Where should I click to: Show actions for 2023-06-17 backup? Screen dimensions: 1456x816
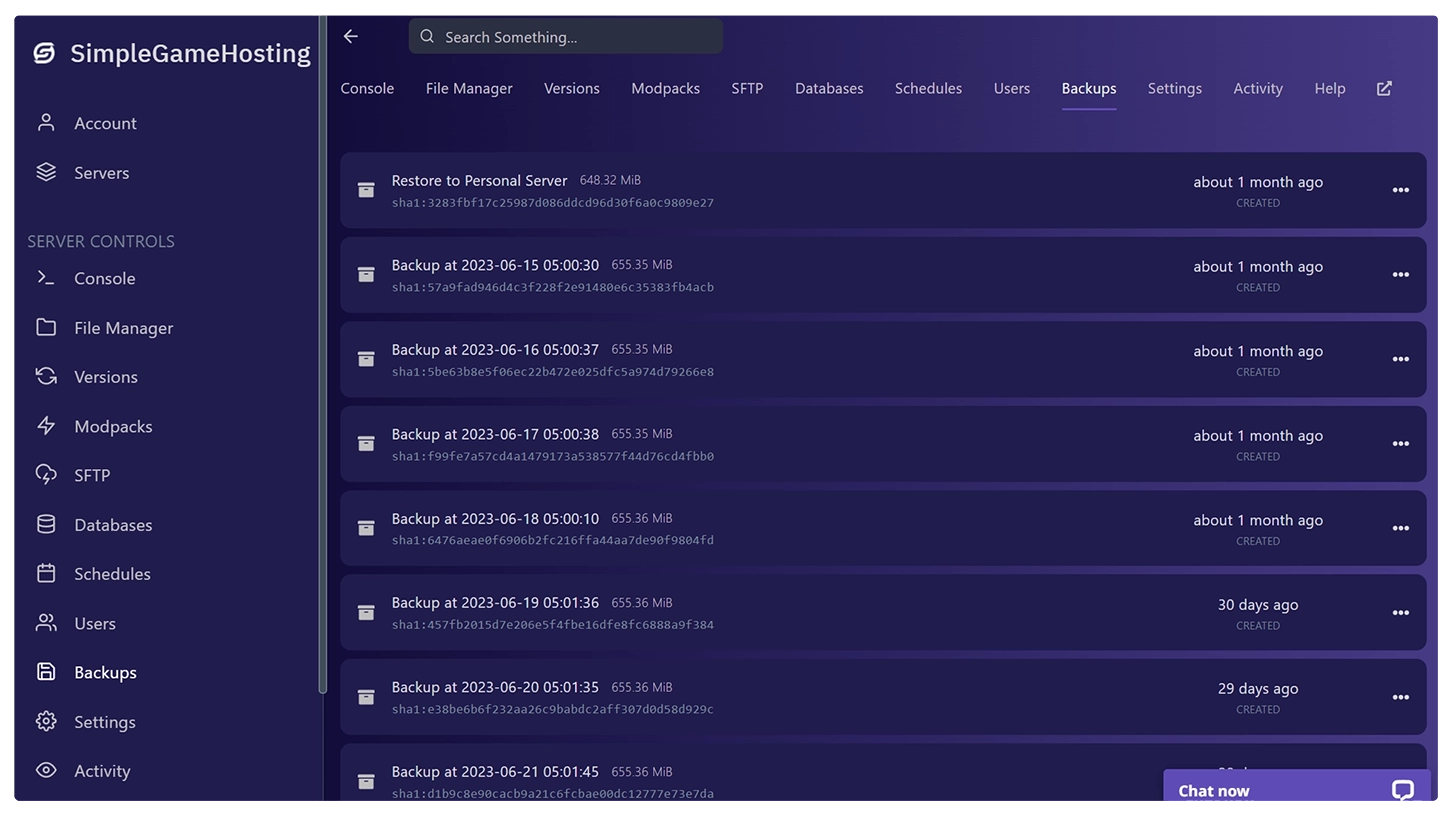pos(1400,444)
